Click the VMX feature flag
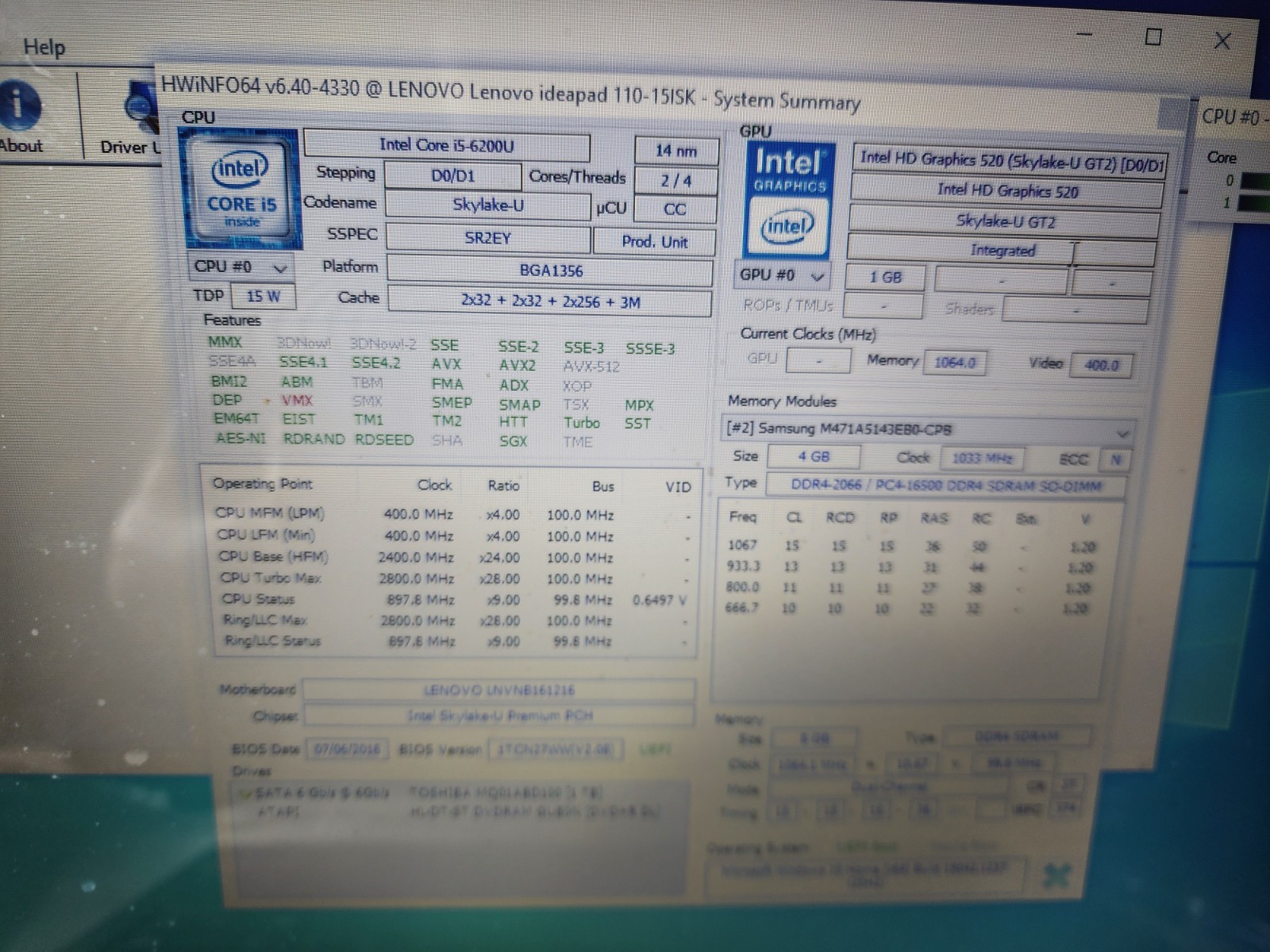This screenshot has height=952, width=1270. (297, 401)
